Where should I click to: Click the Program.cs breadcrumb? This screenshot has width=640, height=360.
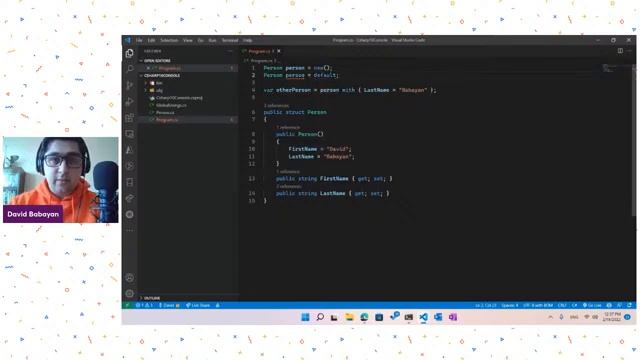click(261, 60)
